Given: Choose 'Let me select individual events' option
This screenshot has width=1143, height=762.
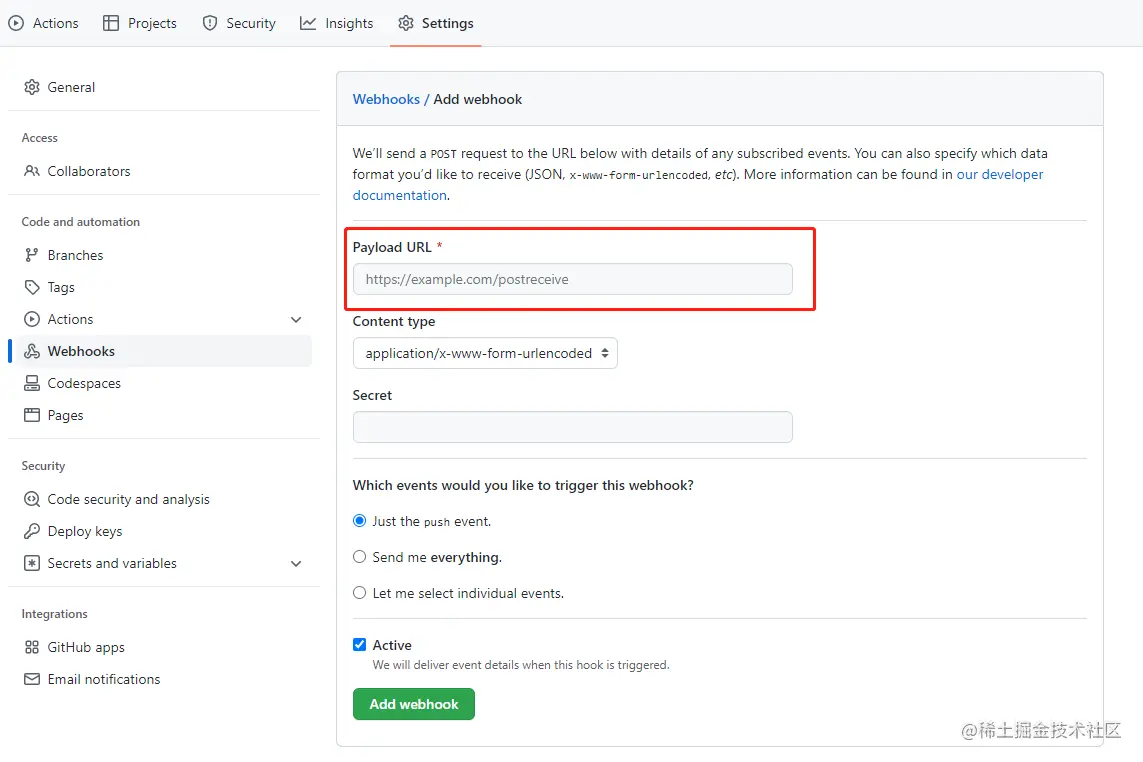Looking at the screenshot, I should (x=359, y=593).
